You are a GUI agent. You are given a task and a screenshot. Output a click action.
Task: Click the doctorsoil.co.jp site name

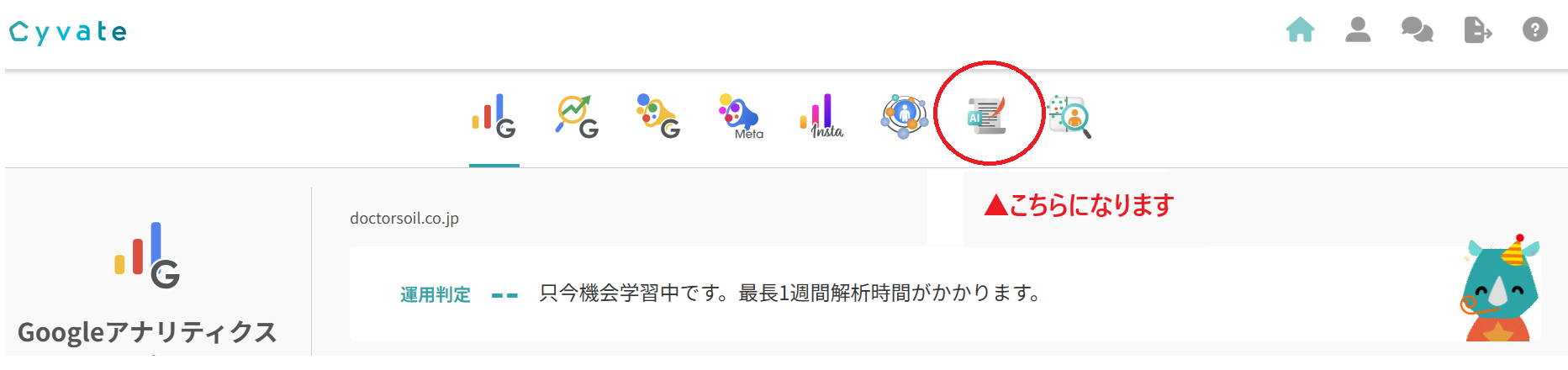[404, 219]
